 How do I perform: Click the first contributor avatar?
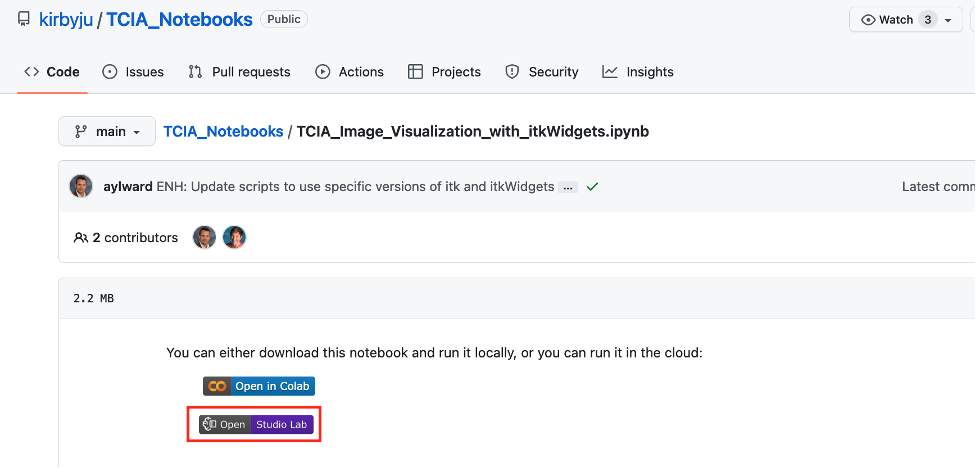(204, 238)
